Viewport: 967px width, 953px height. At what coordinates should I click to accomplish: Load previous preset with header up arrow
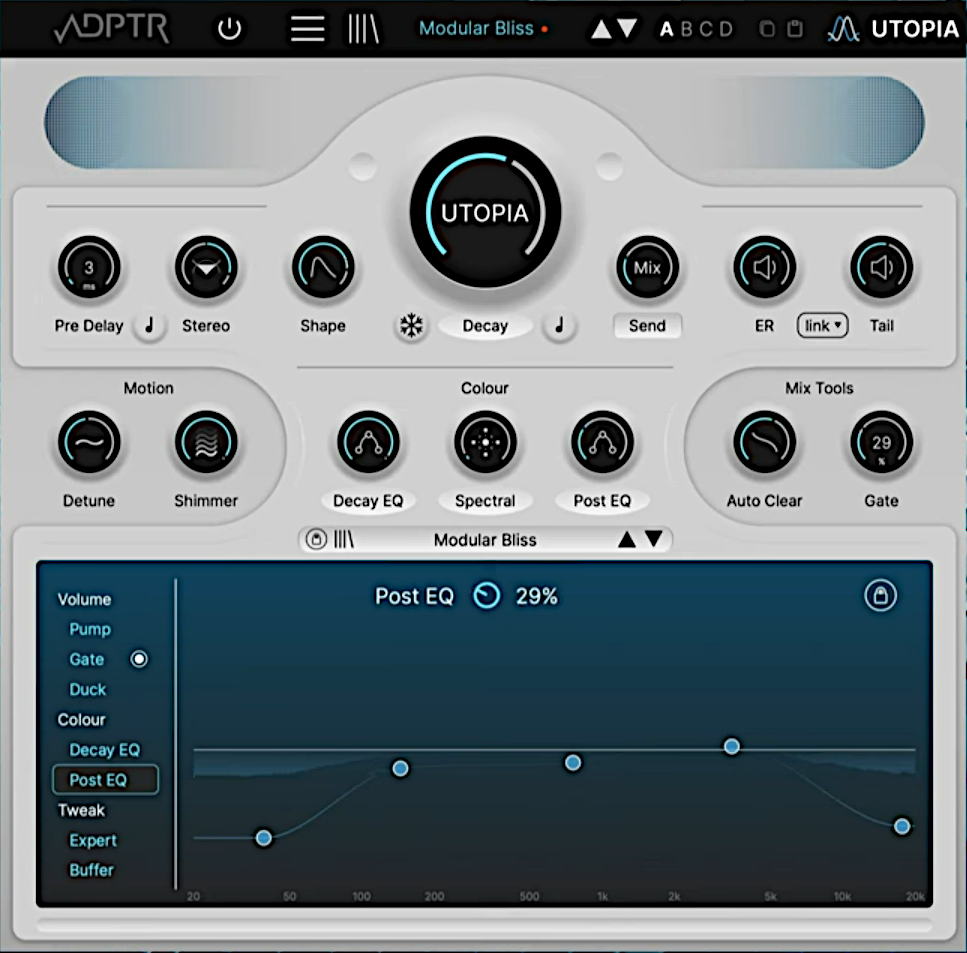click(601, 28)
